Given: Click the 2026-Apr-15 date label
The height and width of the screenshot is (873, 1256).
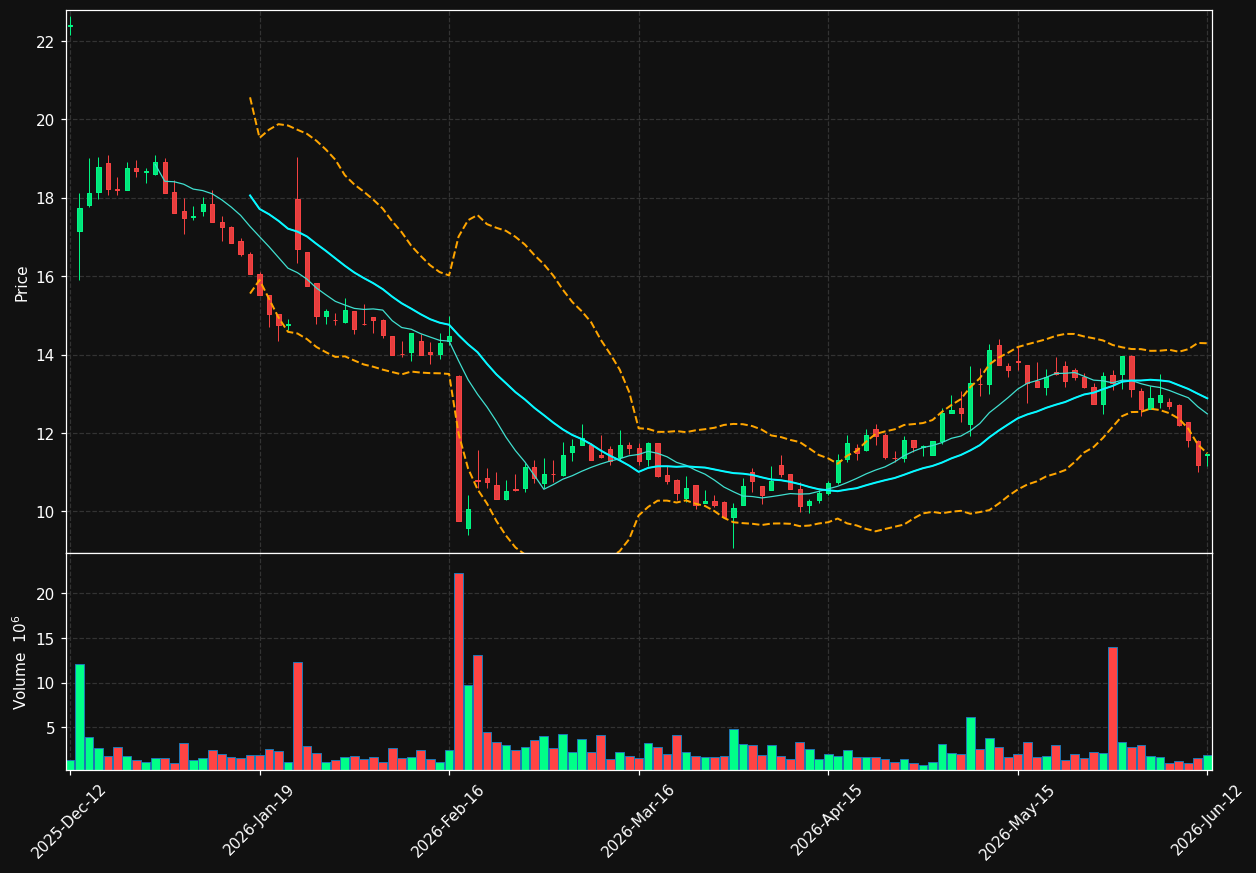Looking at the screenshot, I should tap(828, 820).
